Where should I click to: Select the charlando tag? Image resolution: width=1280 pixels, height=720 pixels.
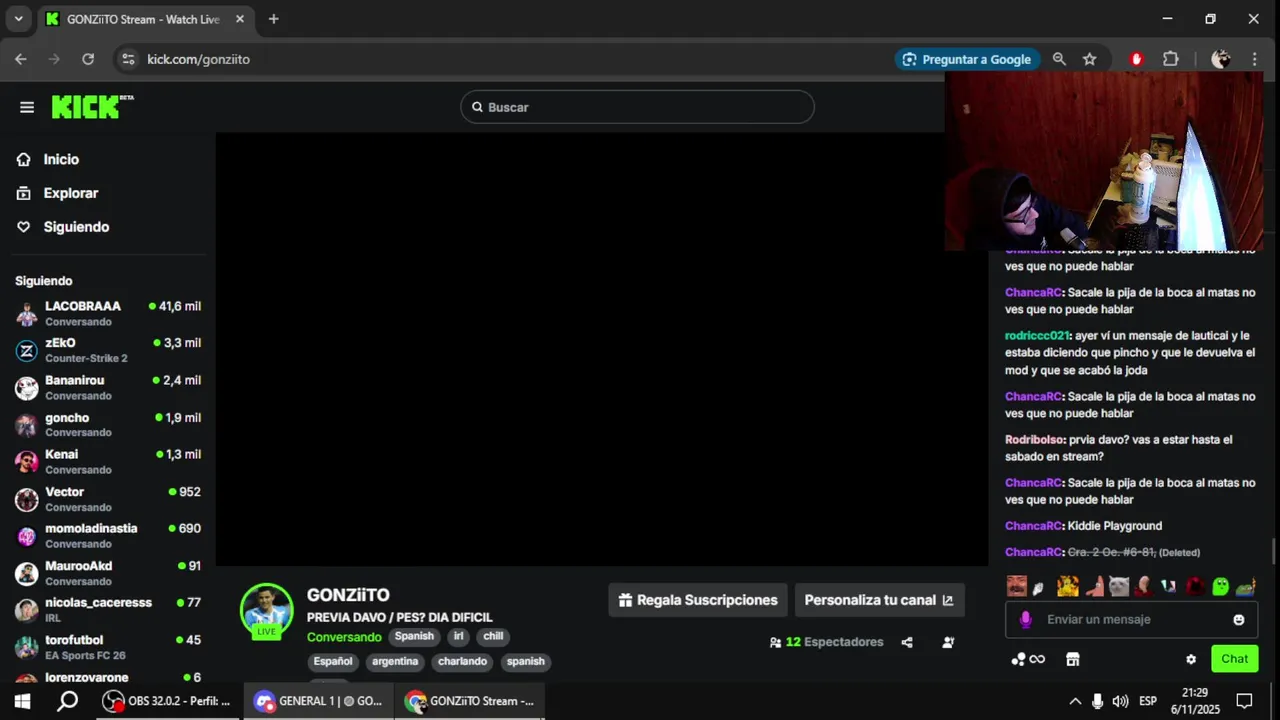[x=462, y=661]
